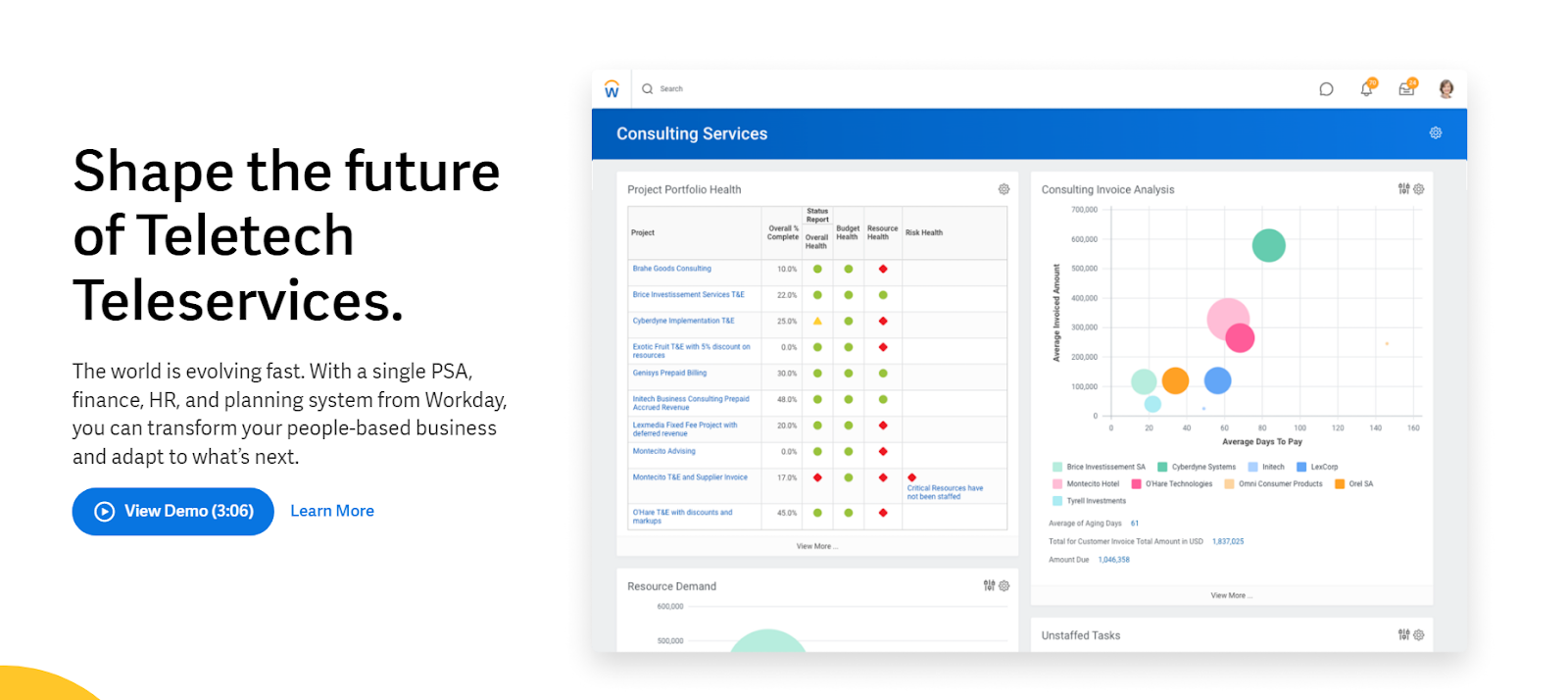Click O'Hare Technologies legend entry
The image size is (1568, 700).
1172,484
